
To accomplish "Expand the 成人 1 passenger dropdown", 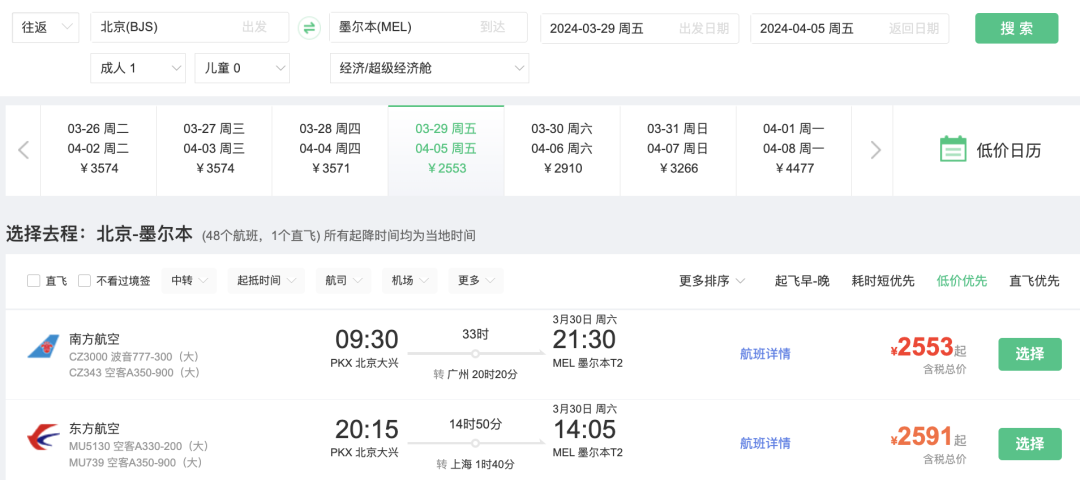I will pyautogui.click(x=138, y=68).
